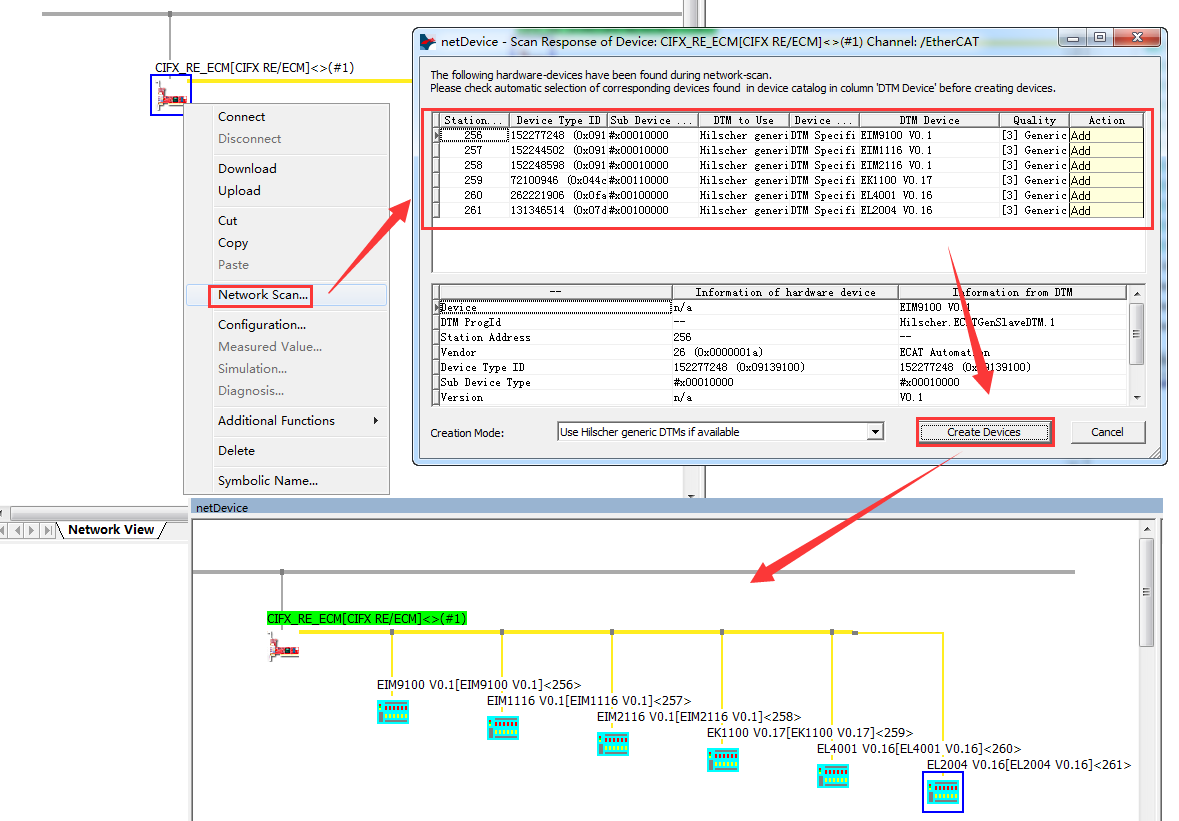Click the DTM to Use column header
The image size is (1179, 821).
pyautogui.click(x=744, y=120)
